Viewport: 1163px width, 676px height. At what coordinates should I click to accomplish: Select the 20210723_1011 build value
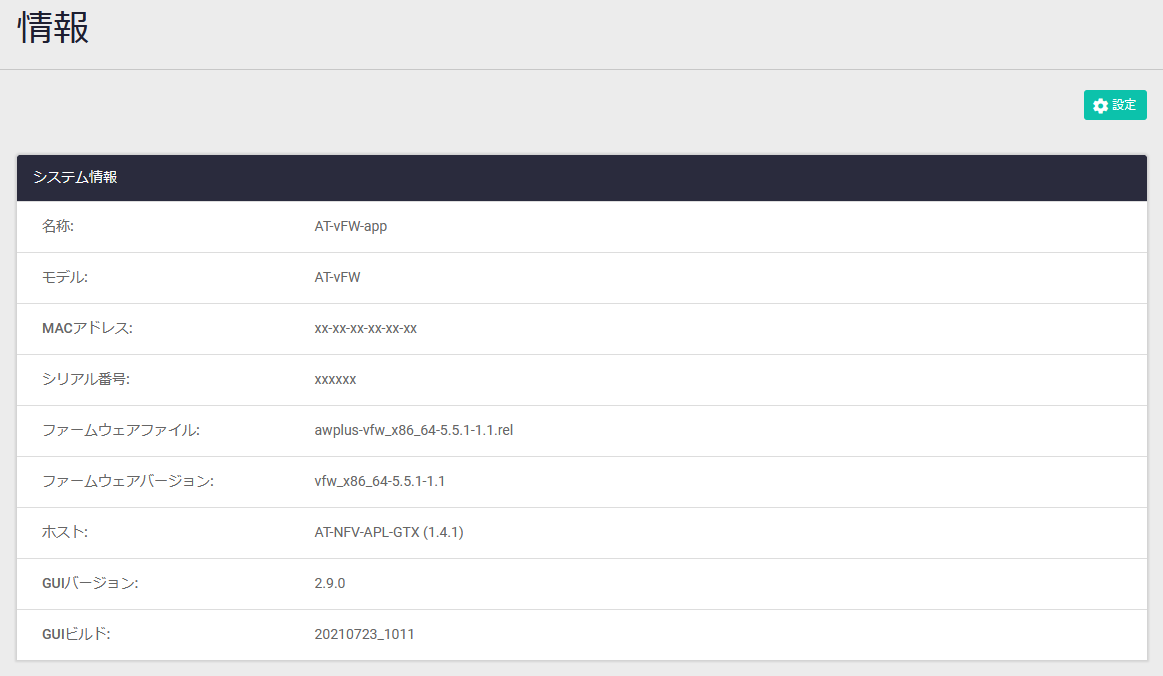click(364, 634)
